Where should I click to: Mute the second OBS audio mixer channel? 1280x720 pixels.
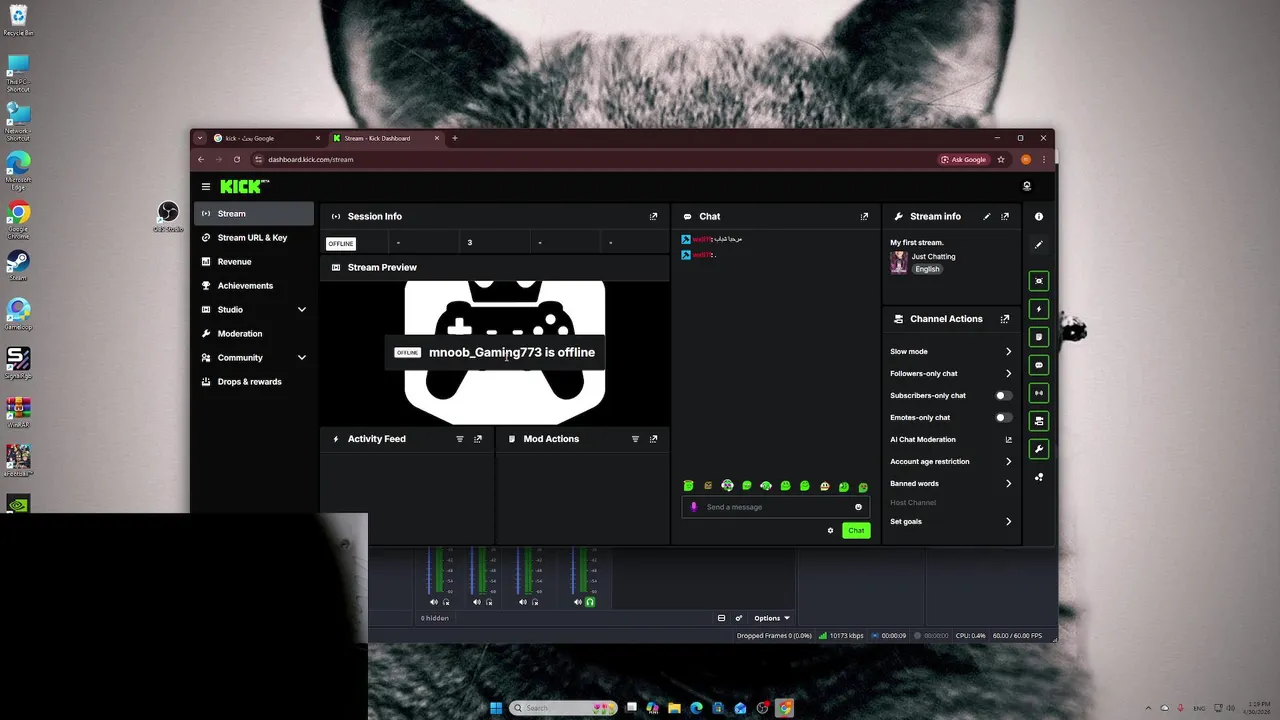(477, 602)
